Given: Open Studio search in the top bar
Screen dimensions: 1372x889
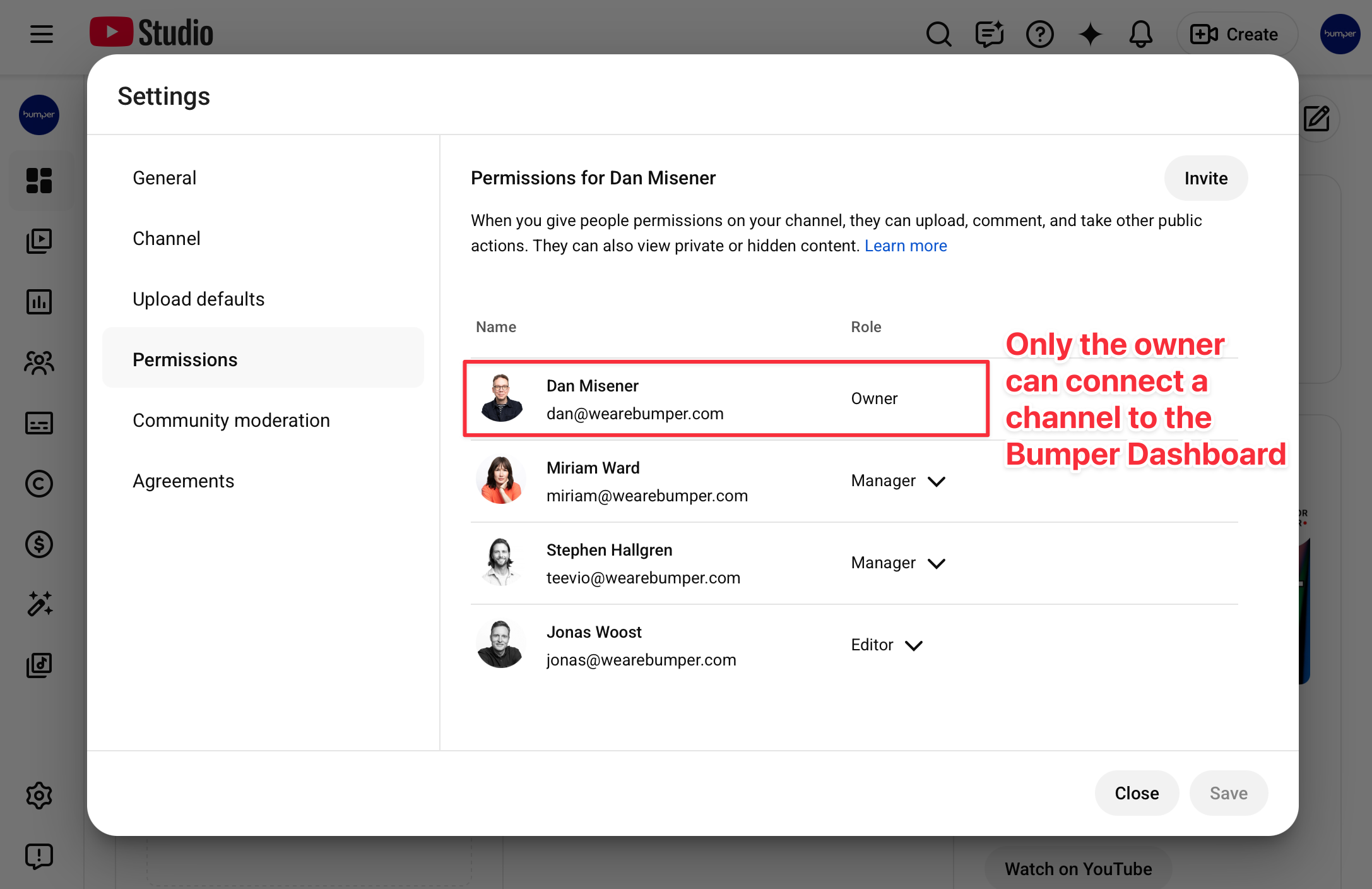Looking at the screenshot, I should click(938, 34).
